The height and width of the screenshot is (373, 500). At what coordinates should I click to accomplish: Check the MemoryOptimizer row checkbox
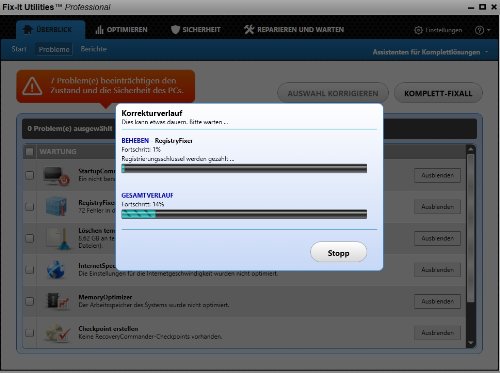(30, 301)
